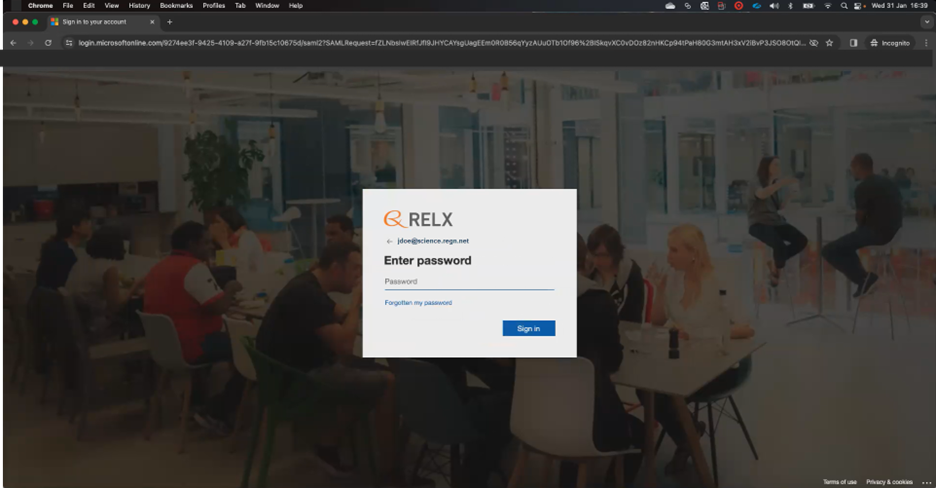
Task: Click the browser Back arrow
Action: coord(13,43)
